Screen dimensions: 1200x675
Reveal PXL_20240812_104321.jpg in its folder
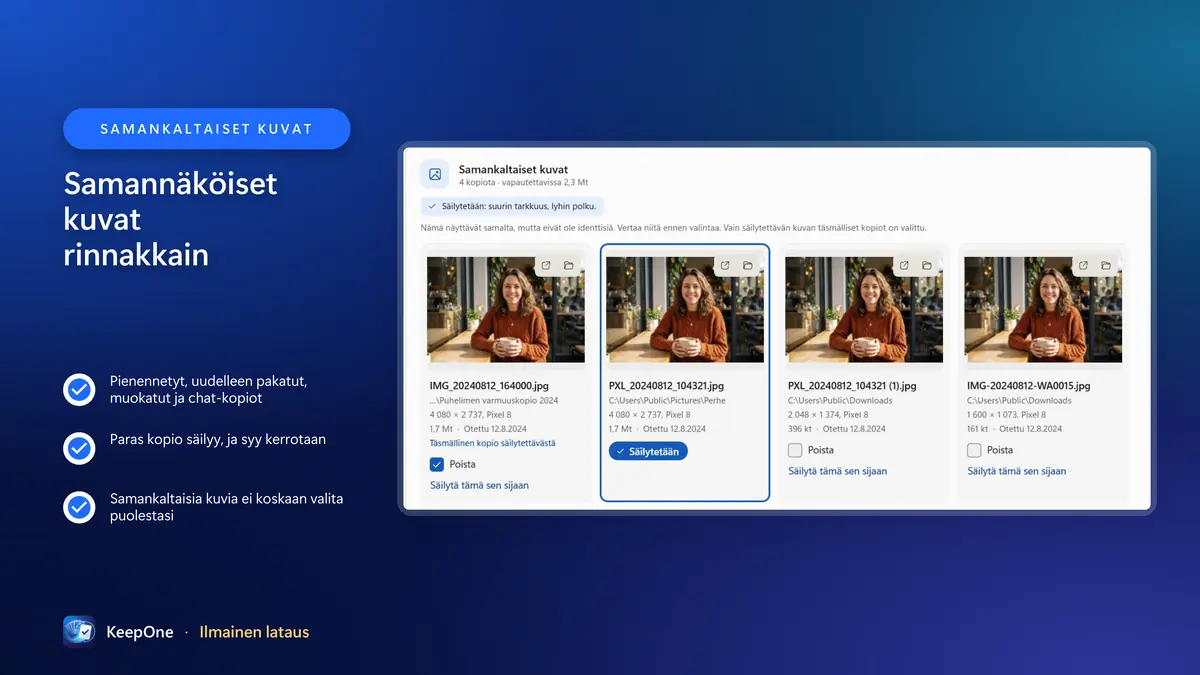[747, 265]
